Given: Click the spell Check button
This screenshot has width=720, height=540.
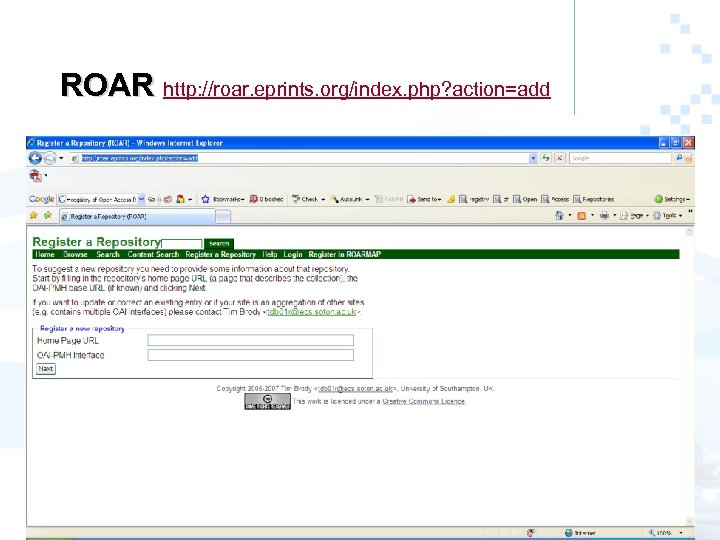Looking at the screenshot, I should tap(305, 199).
